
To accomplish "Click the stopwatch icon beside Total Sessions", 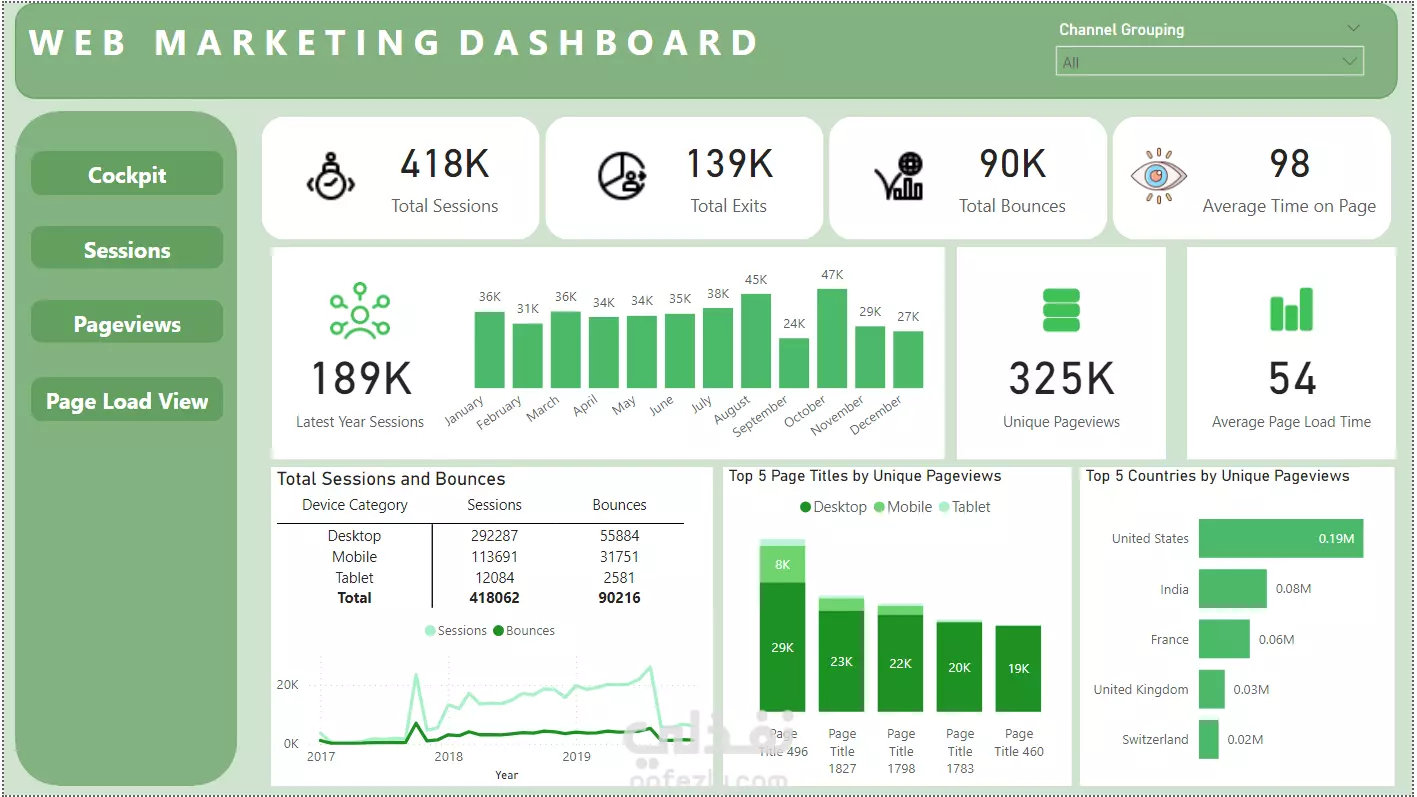I will click(330, 176).
